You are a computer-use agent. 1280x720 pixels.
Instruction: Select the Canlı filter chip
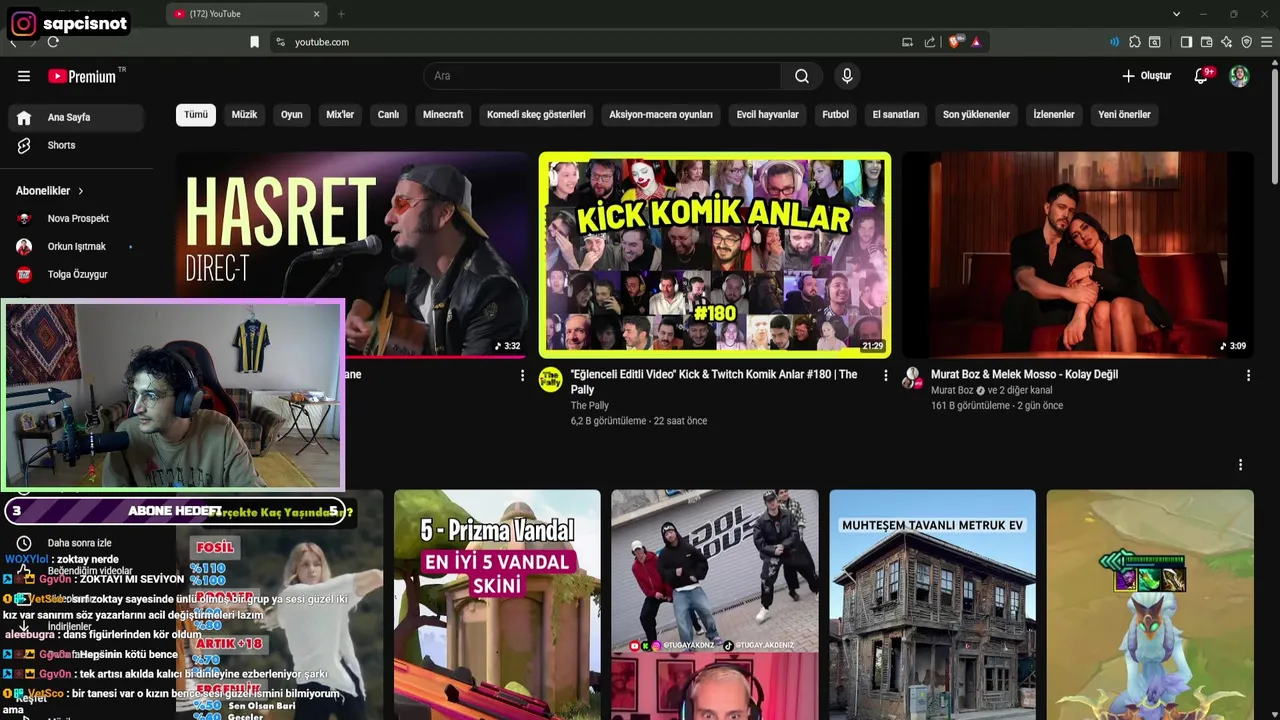[x=388, y=115]
